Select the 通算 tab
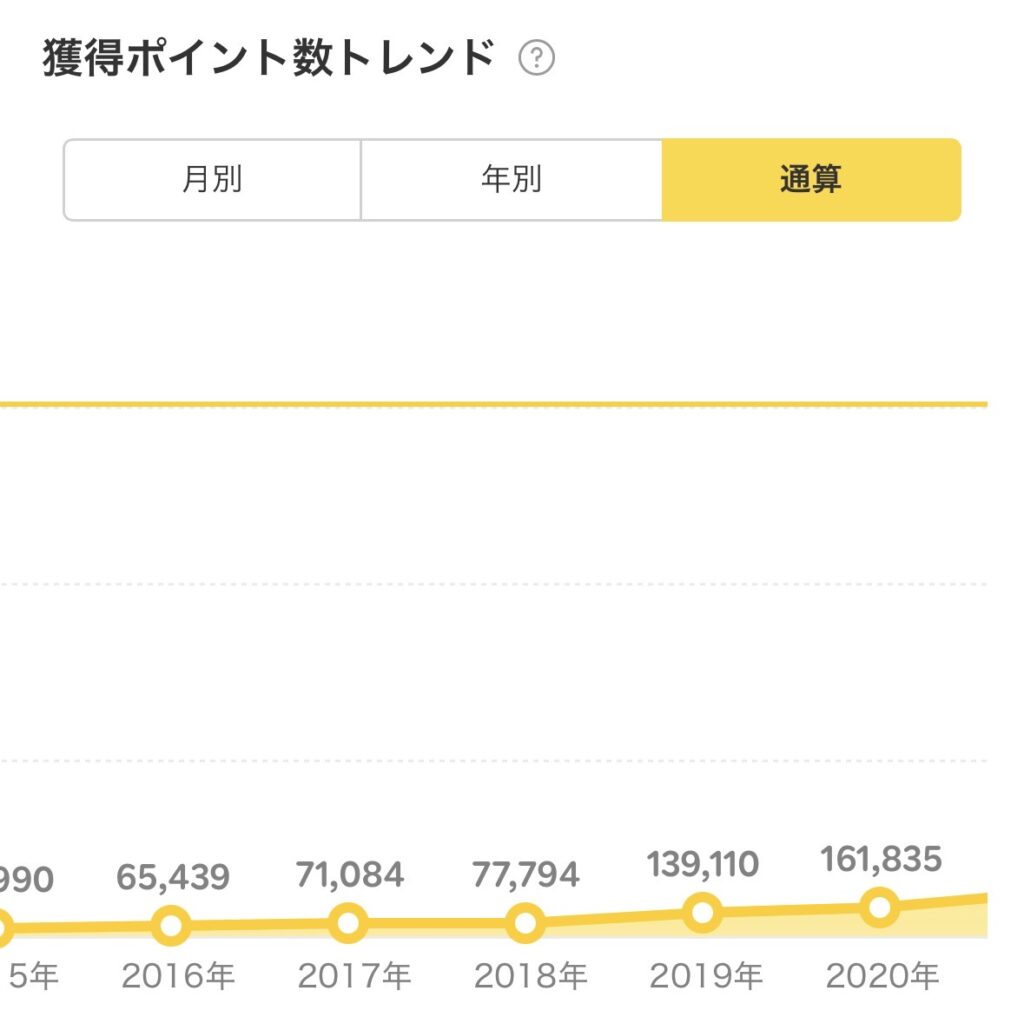This screenshot has width=1024, height=1024. point(811,180)
